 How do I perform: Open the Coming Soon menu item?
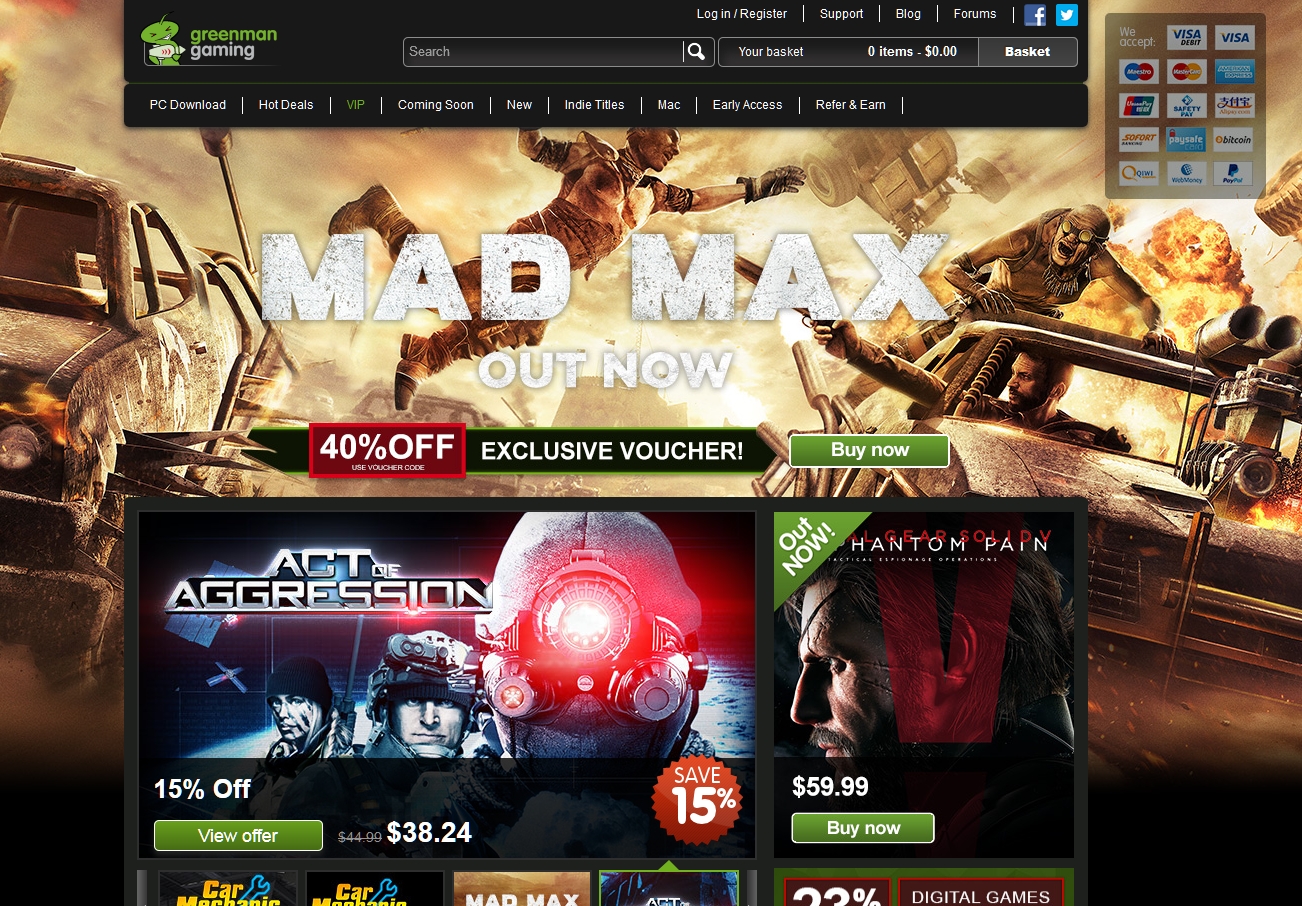[436, 105]
